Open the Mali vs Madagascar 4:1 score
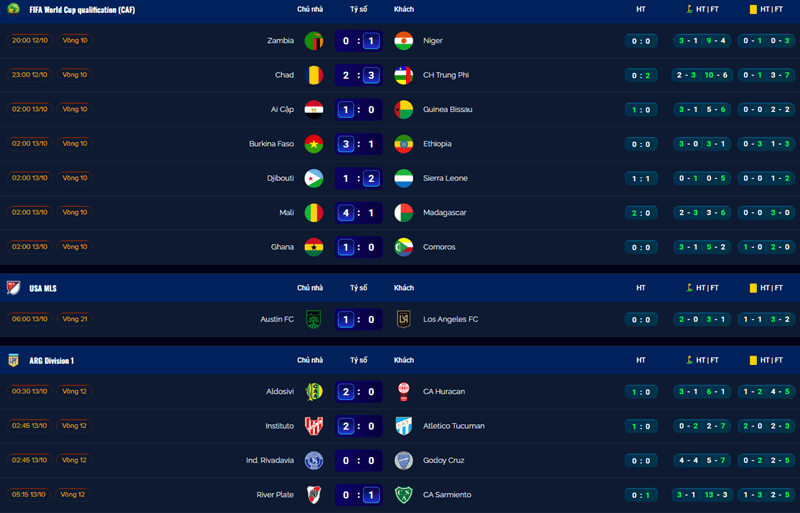 pyautogui.click(x=359, y=213)
